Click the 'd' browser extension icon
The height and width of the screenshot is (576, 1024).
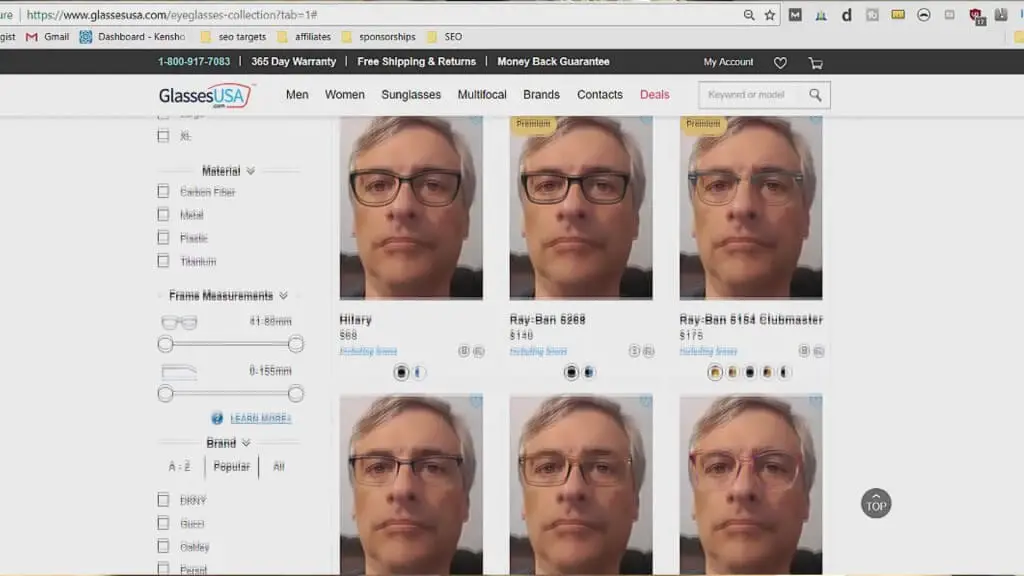coord(846,14)
